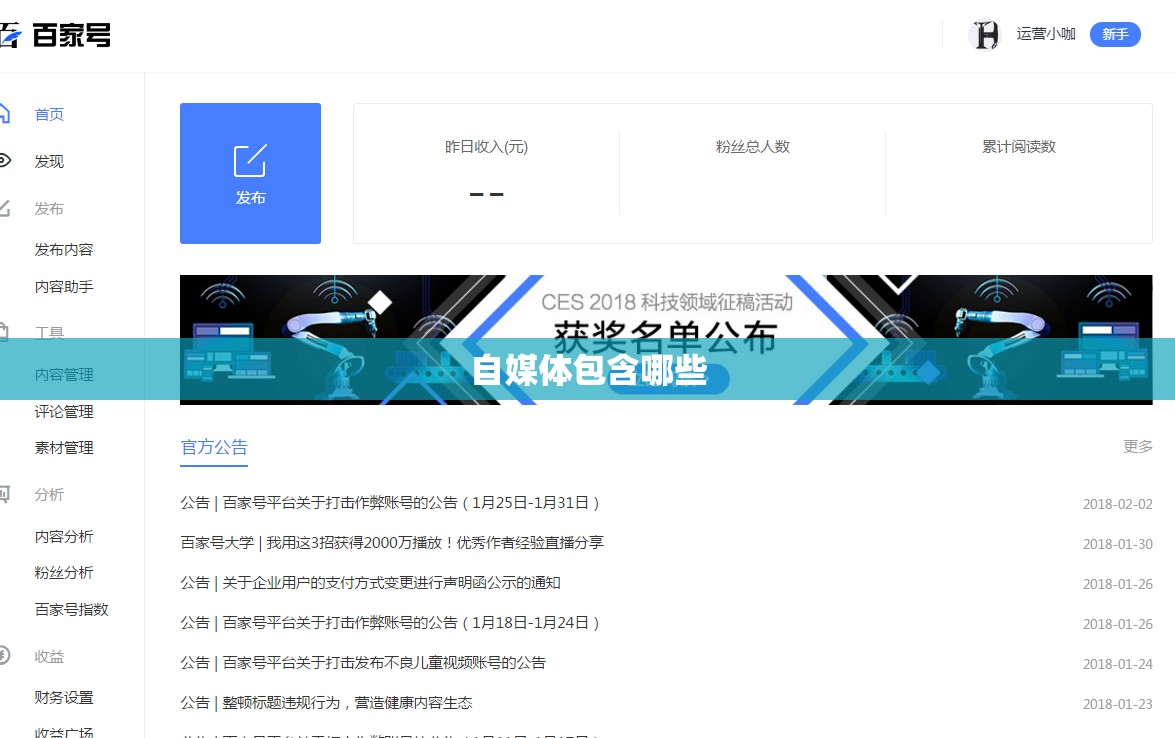This screenshot has width=1175, height=738.
Task: Click the date 2018-01-23
Action: tap(1117, 704)
